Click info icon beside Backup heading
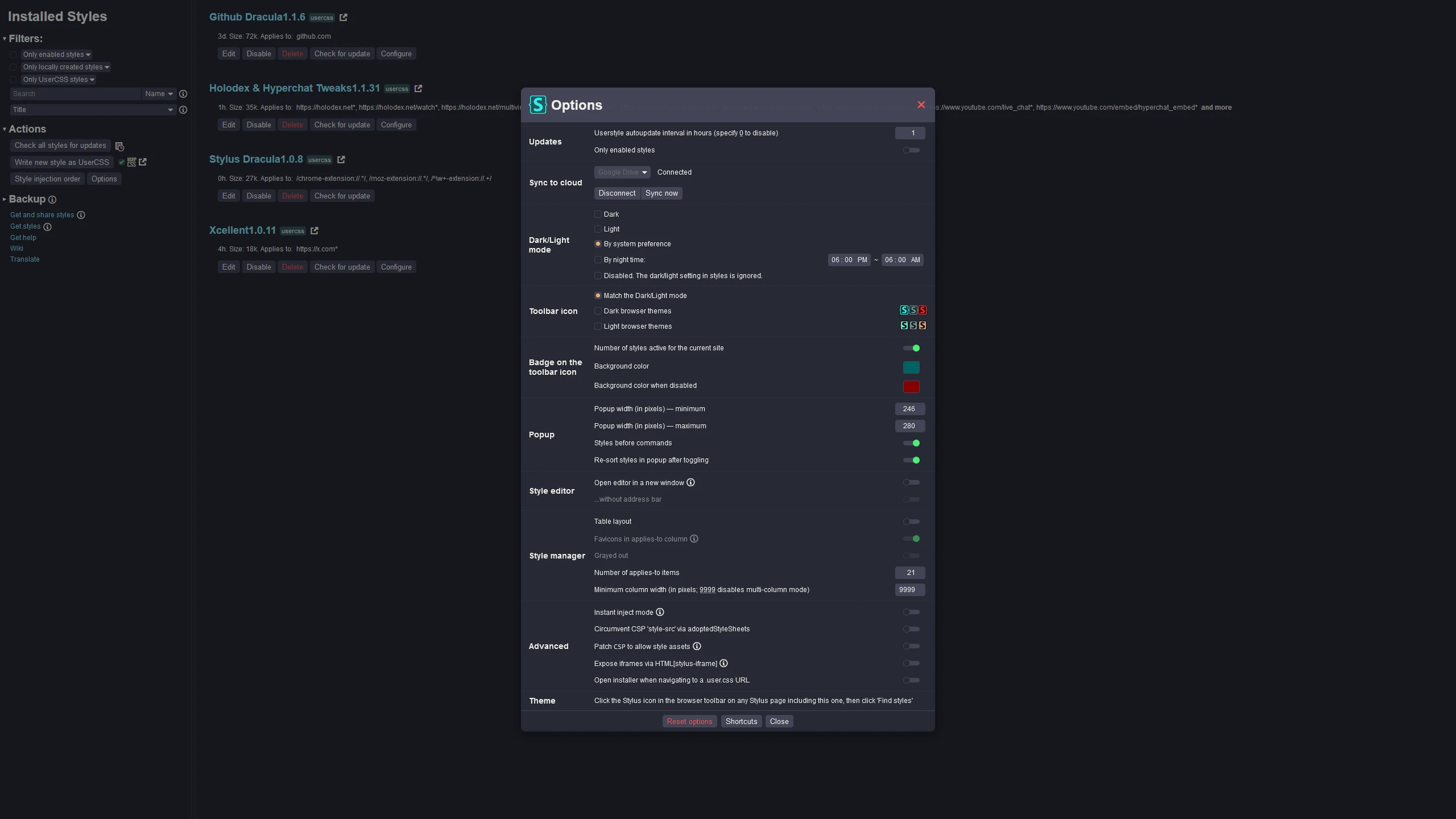 52,200
